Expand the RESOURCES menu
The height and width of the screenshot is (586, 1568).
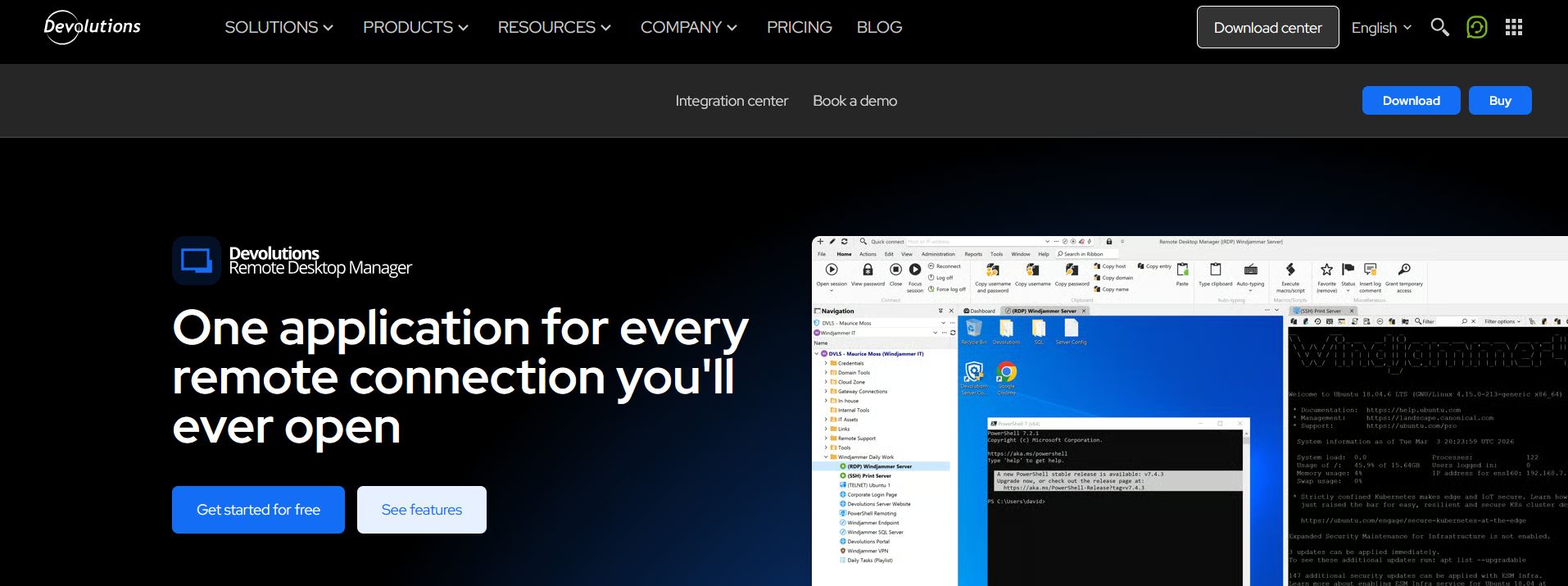tap(555, 27)
